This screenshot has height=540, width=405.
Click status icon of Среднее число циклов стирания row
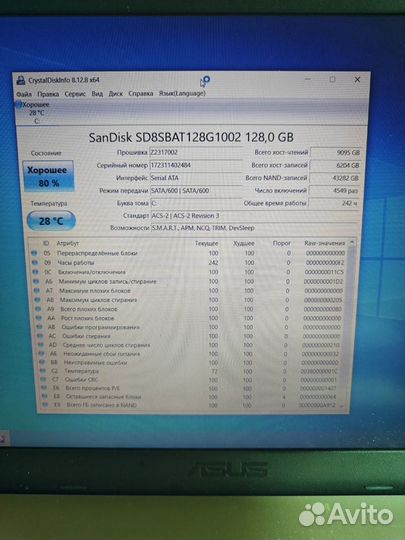[41, 345]
